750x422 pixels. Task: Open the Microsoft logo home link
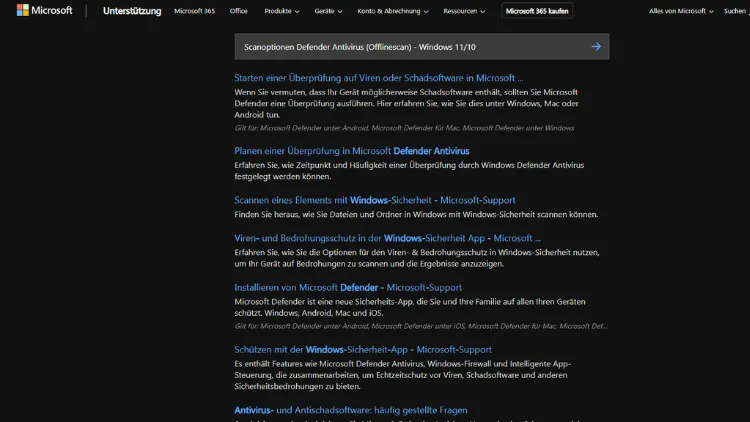[x=44, y=10]
